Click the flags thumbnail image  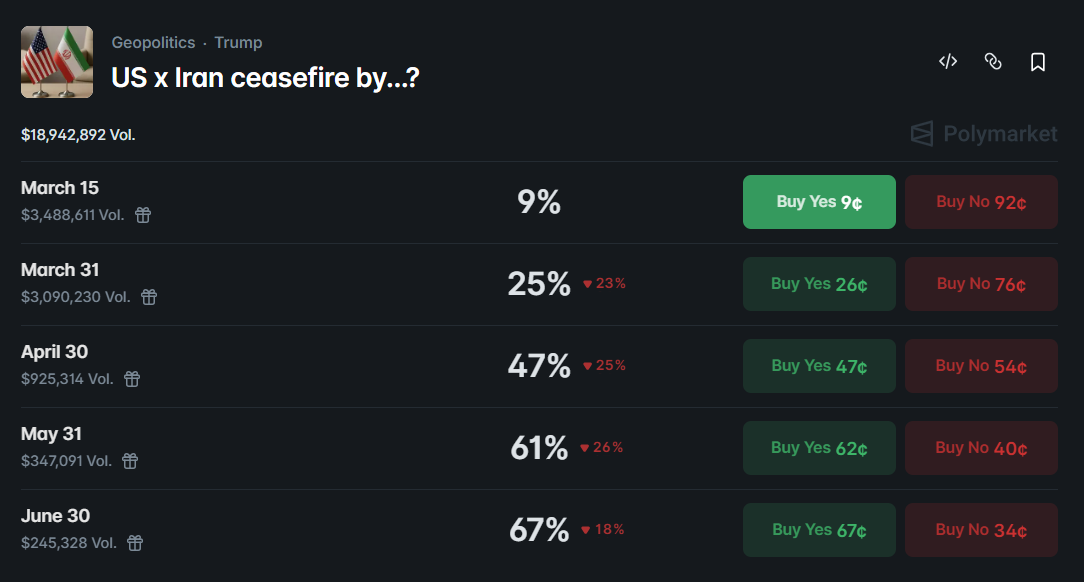[57, 61]
